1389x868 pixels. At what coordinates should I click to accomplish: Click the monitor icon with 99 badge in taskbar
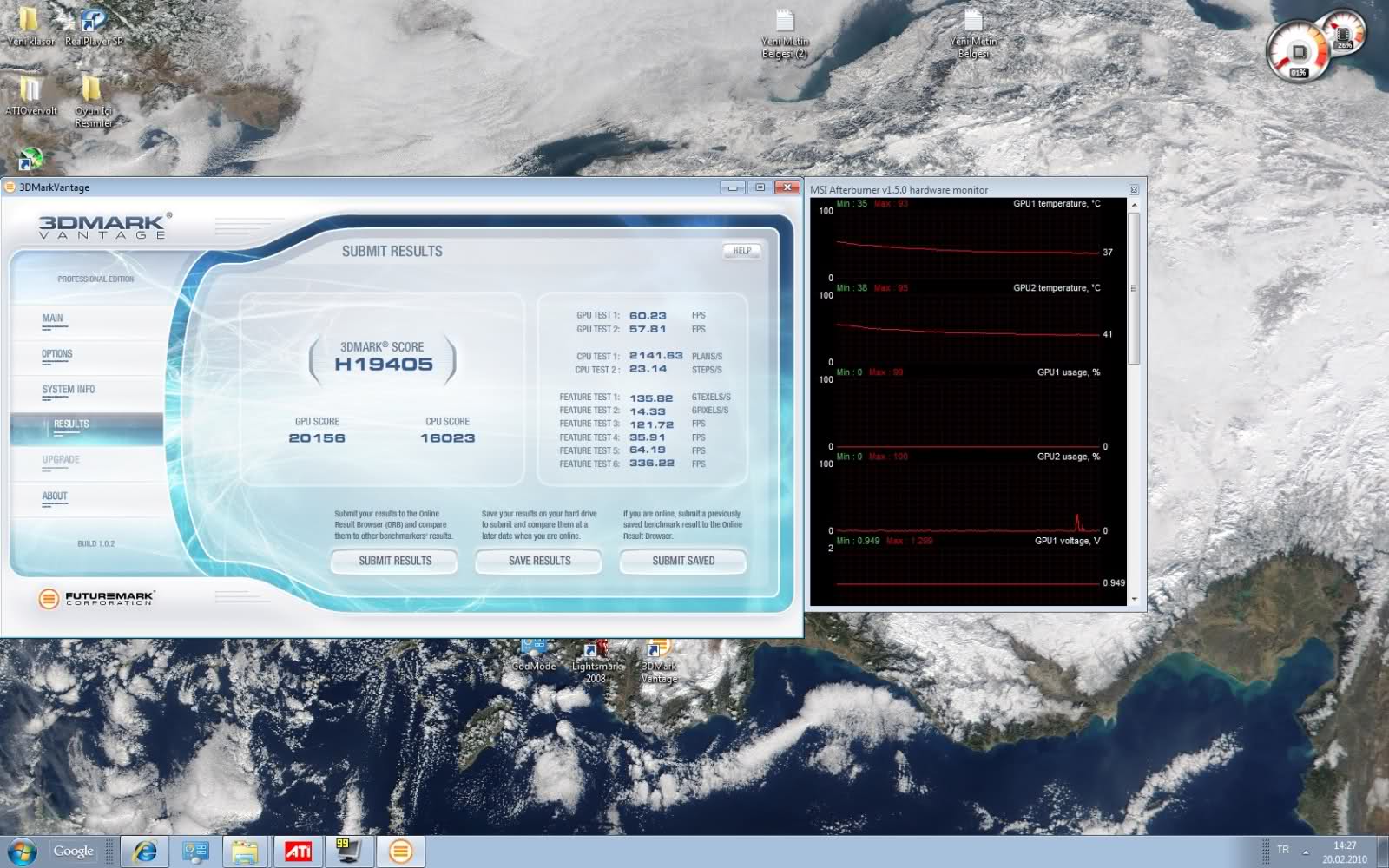(x=349, y=852)
